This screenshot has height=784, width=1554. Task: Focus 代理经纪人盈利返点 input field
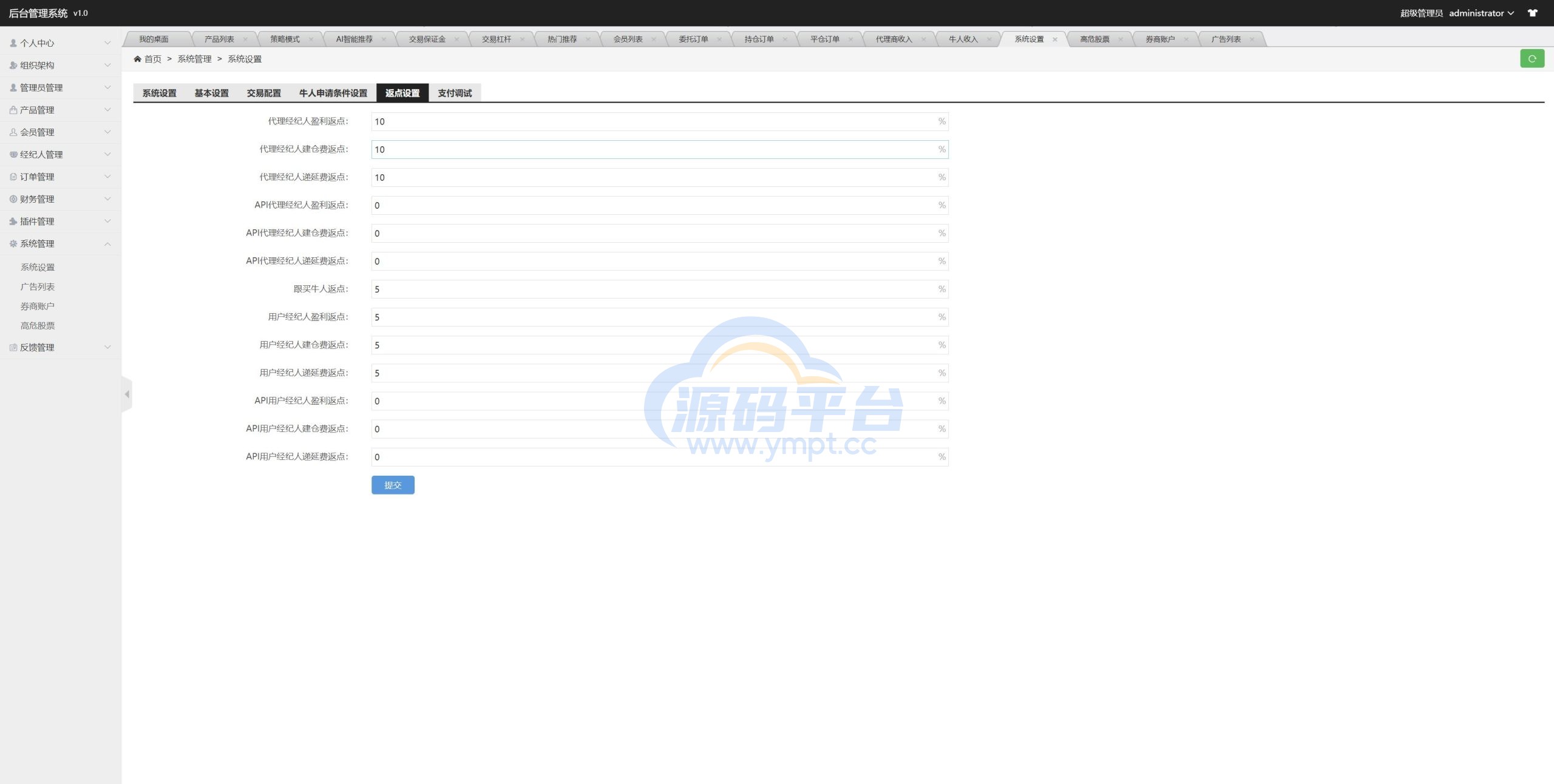click(x=660, y=121)
